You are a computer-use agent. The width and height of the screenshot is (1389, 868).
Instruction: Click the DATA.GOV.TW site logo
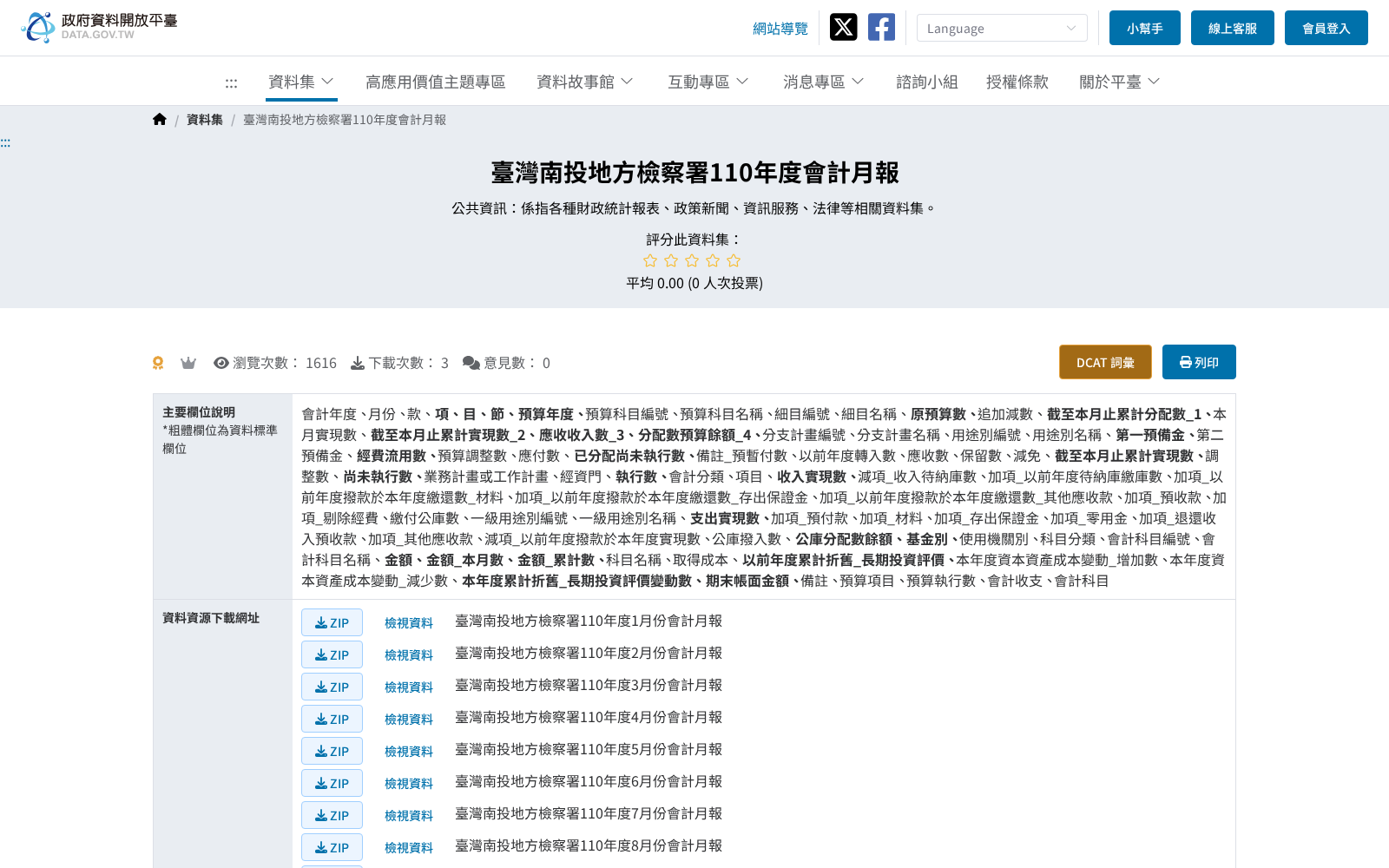pyautogui.click(x=99, y=27)
